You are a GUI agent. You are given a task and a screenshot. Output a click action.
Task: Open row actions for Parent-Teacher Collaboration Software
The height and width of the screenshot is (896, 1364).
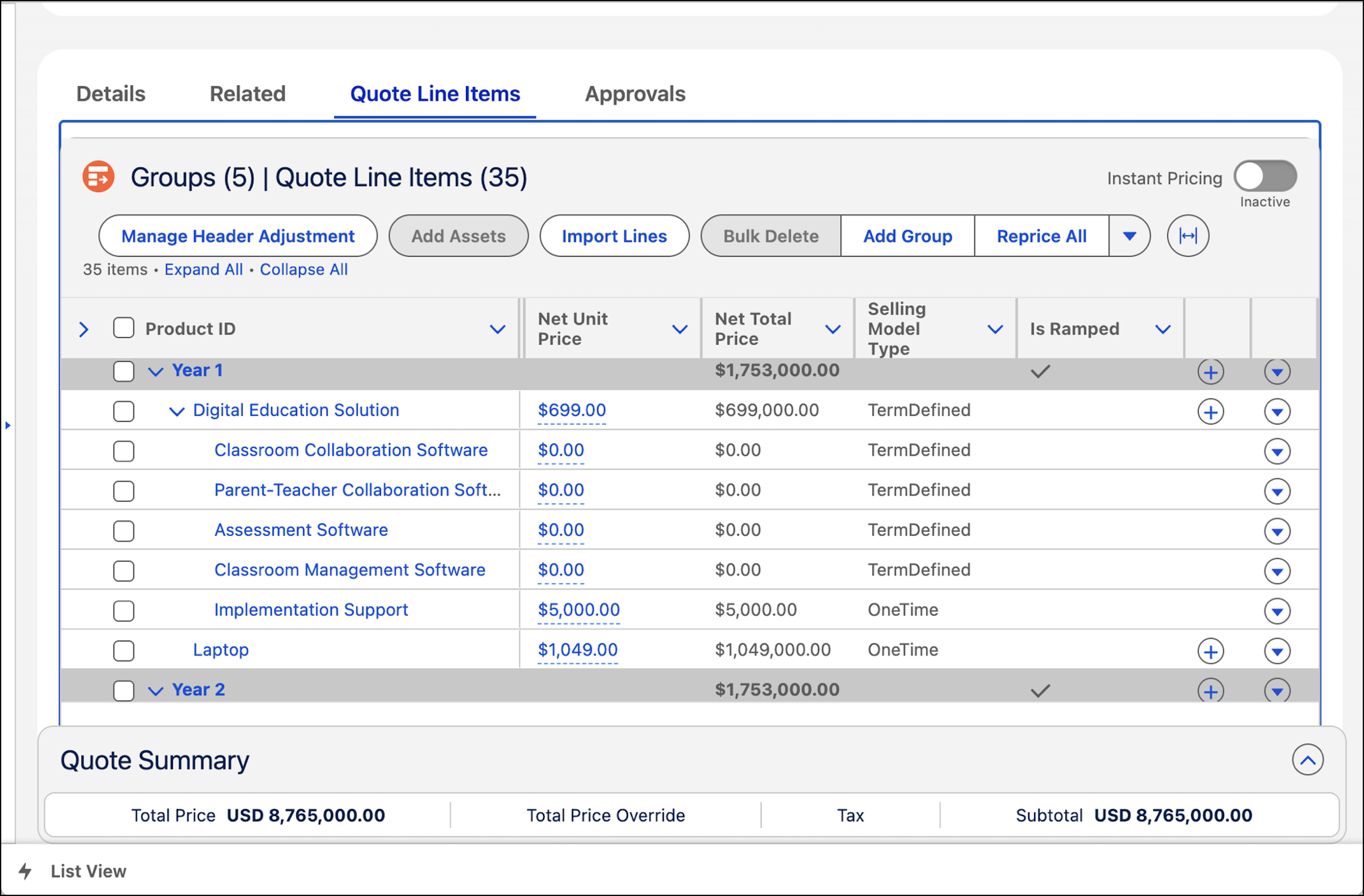coord(1277,491)
